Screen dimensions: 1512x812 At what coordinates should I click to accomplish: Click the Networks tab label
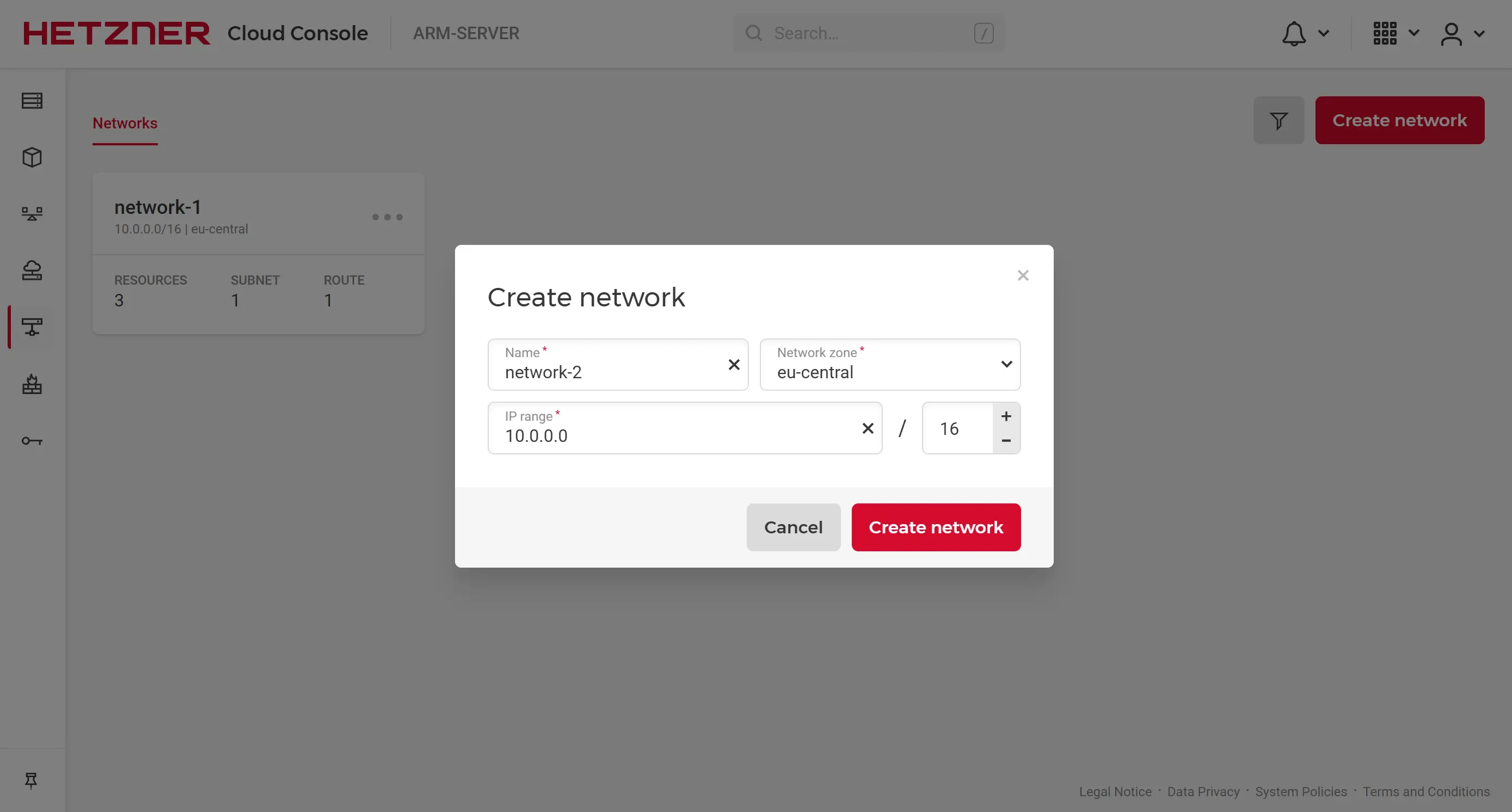(x=125, y=123)
